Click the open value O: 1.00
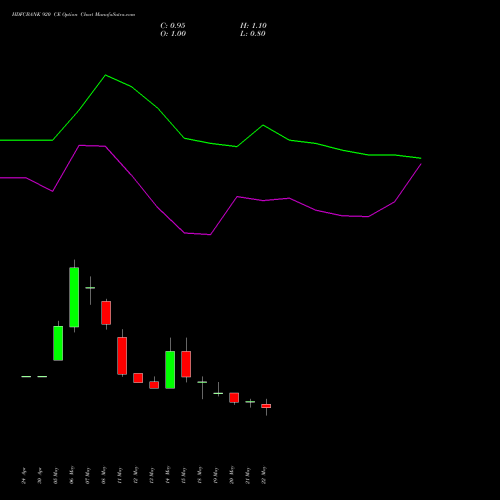This screenshot has height=500, width=500. pos(173,34)
